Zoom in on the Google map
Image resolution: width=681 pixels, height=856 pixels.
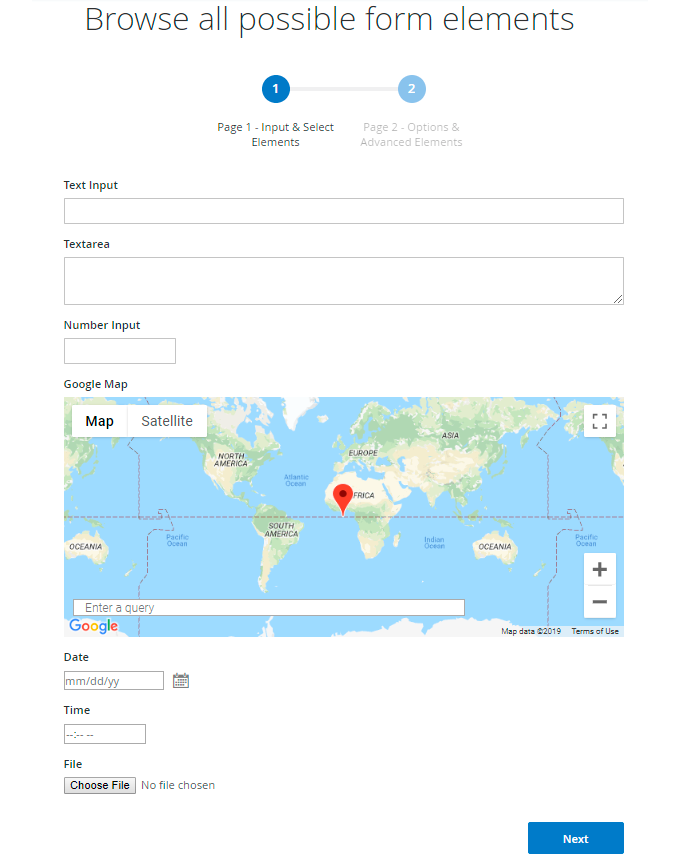(600, 570)
